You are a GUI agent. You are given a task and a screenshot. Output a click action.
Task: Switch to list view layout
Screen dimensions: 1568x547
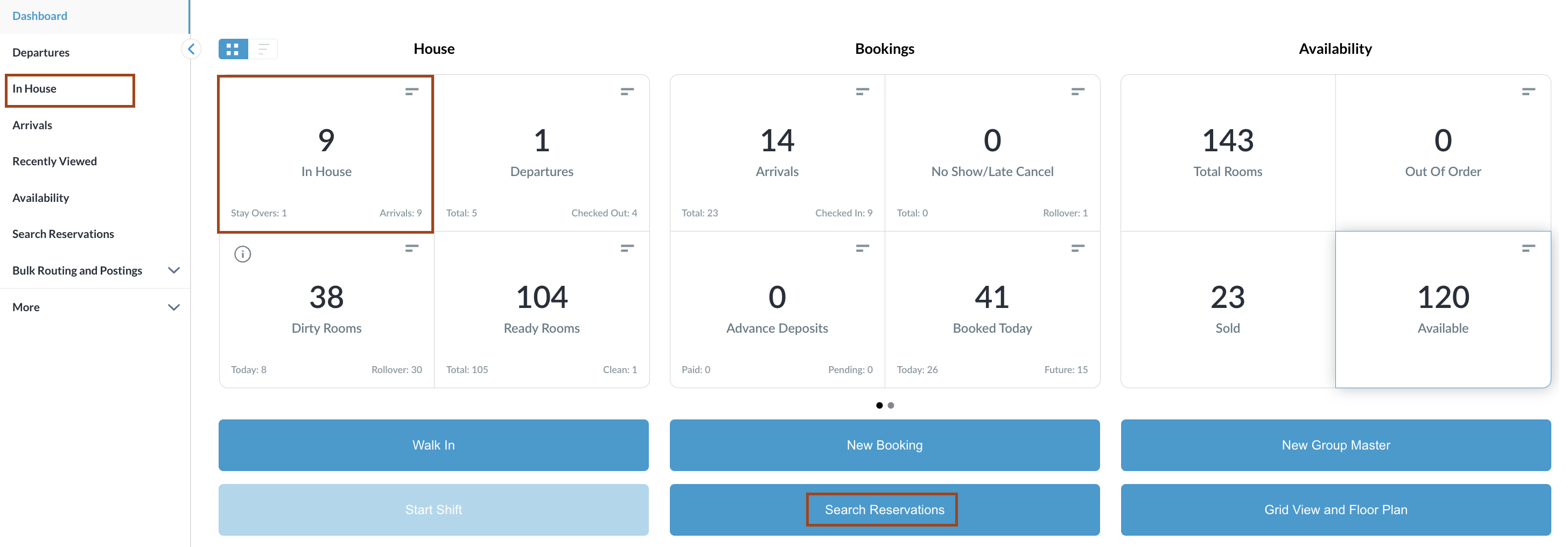263,48
